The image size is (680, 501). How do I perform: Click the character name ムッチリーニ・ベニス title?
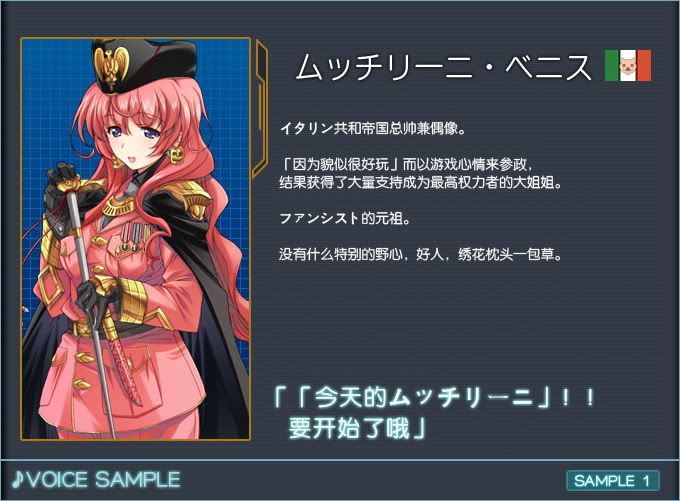click(x=443, y=67)
